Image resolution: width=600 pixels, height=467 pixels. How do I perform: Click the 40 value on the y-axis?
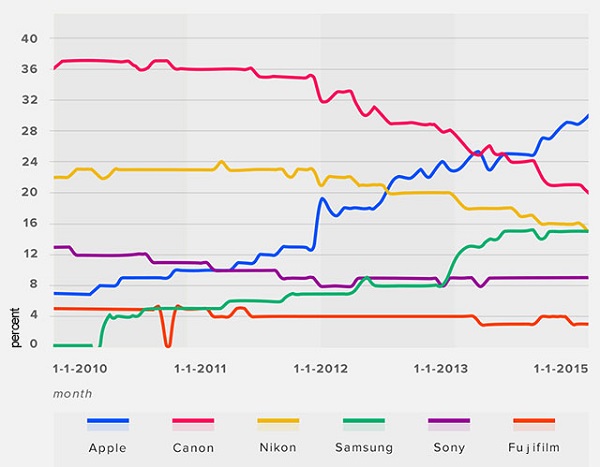point(29,38)
